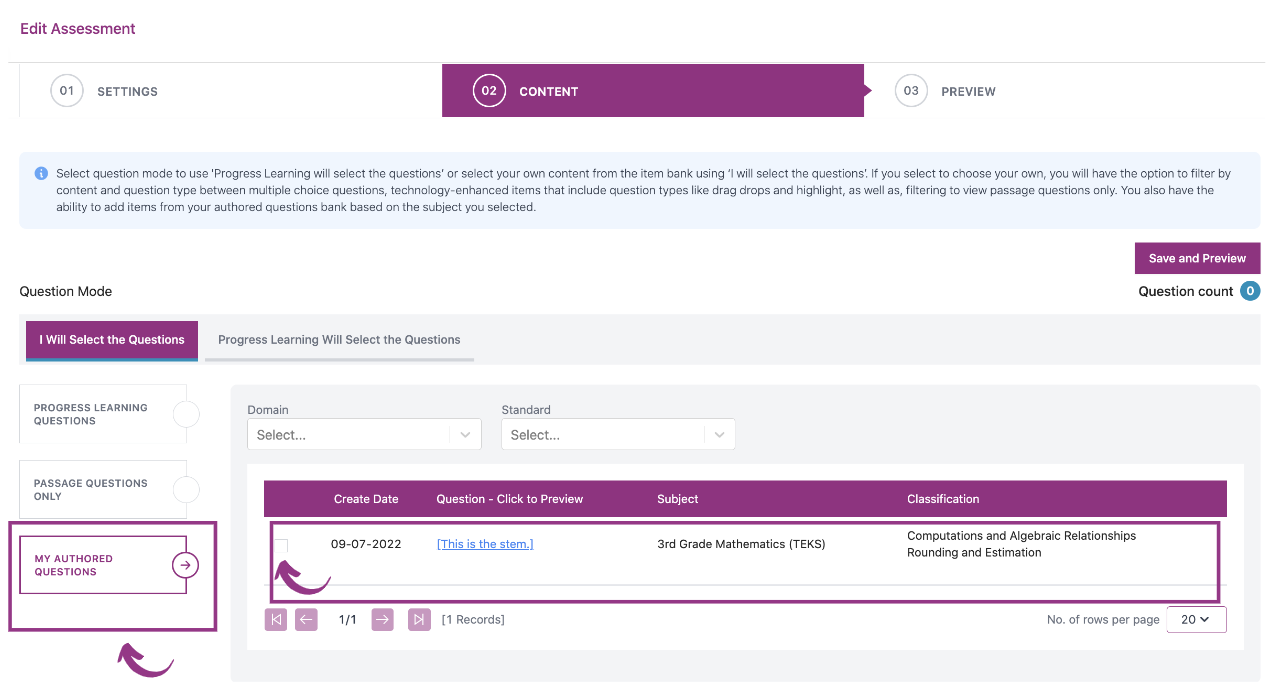Toggle the Progress Learning Questions circle
The image size is (1280, 690).
(186, 414)
